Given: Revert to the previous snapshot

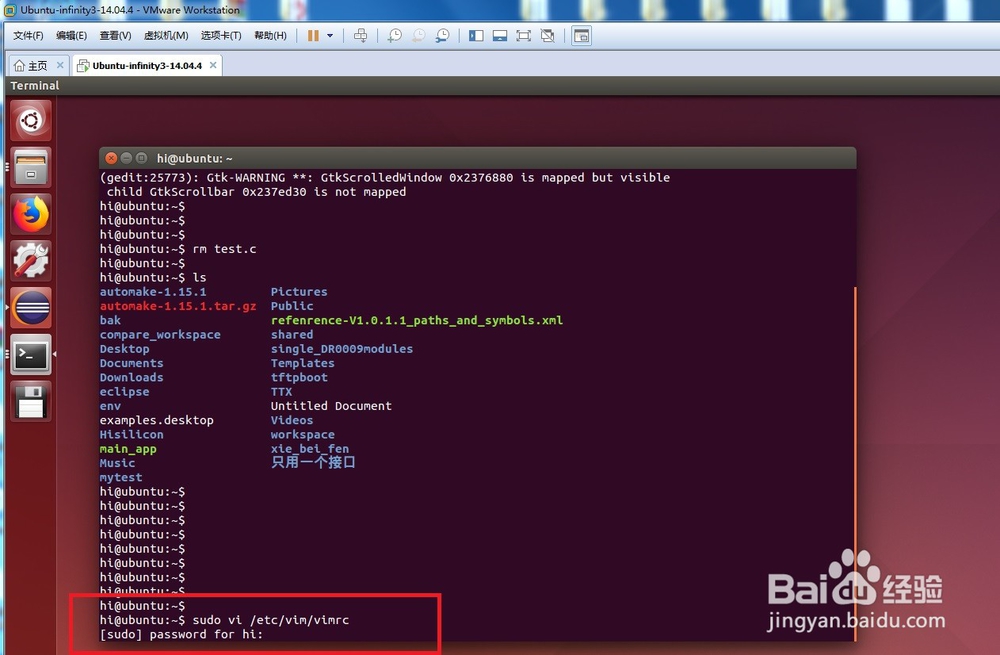Looking at the screenshot, I should pos(418,36).
